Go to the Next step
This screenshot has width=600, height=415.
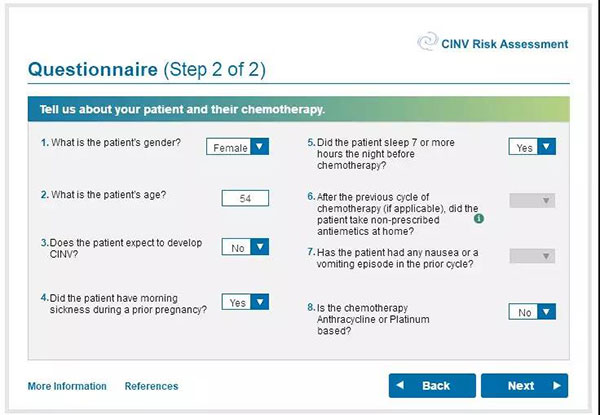pos(524,386)
